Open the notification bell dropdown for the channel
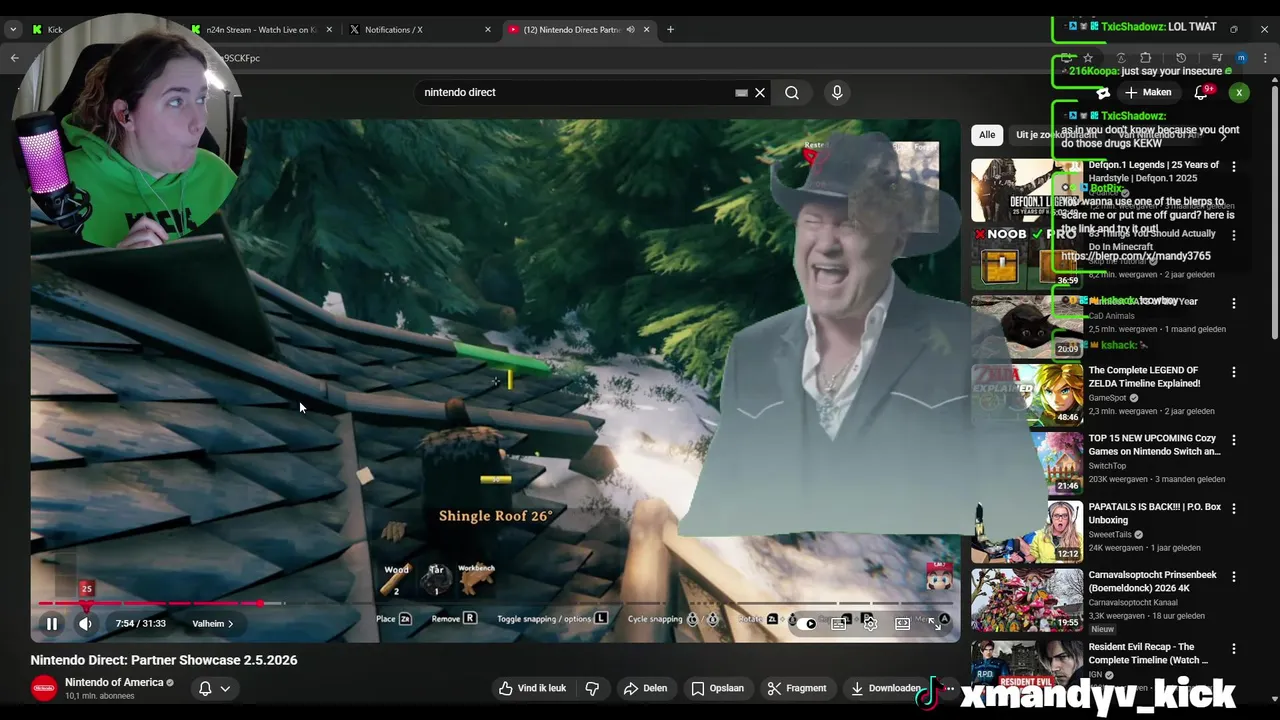 click(x=215, y=688)
